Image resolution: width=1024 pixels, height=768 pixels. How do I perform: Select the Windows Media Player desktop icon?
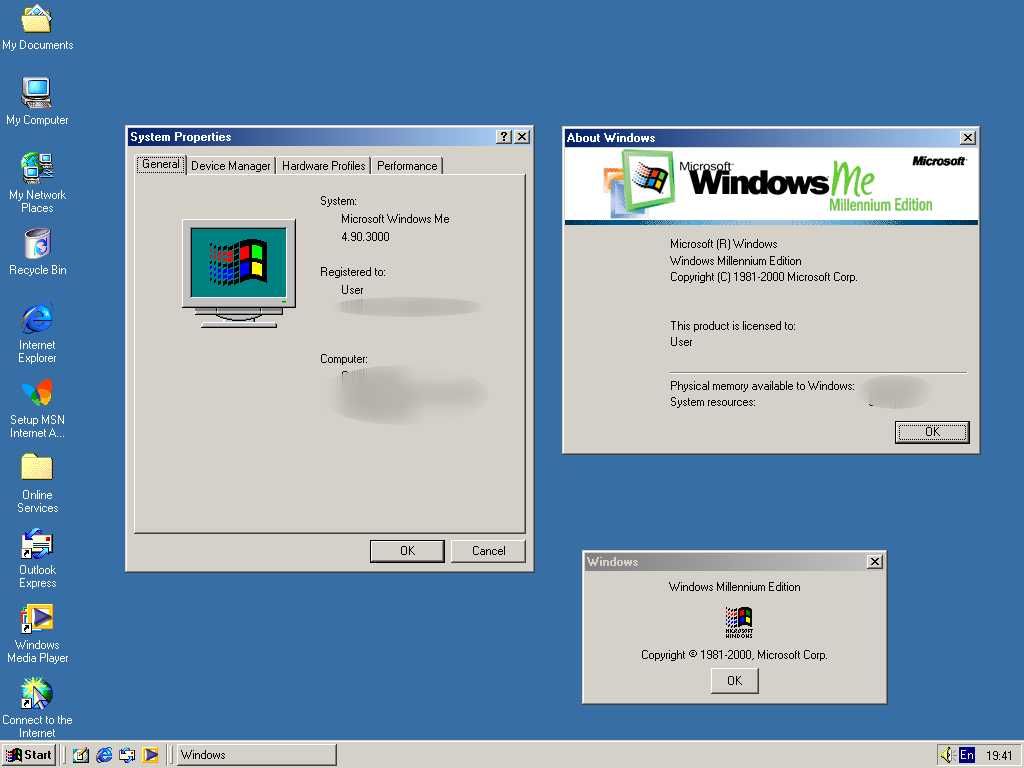click(x=37, y=633)
